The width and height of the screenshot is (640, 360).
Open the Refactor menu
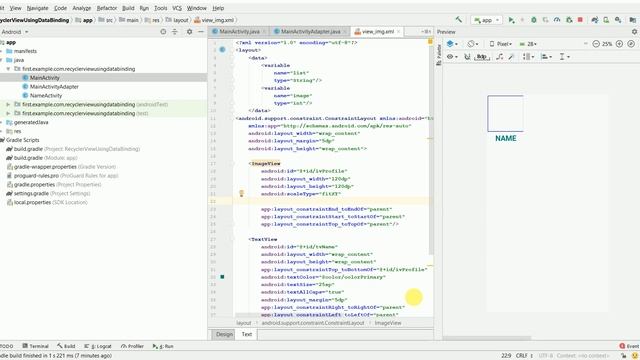click(x=107, y=8)
